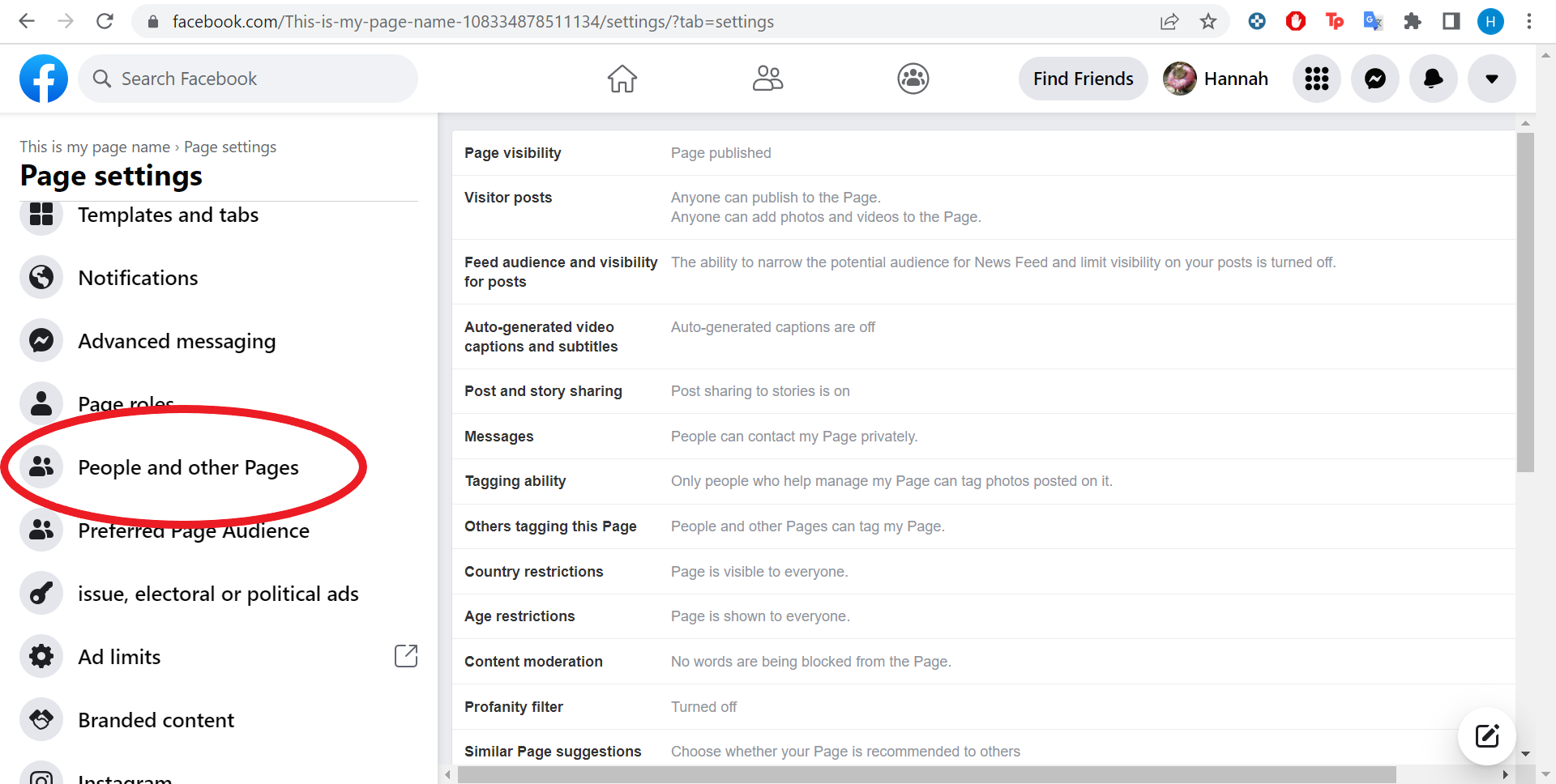Open the Google Translate extension

coord(1373,22)
